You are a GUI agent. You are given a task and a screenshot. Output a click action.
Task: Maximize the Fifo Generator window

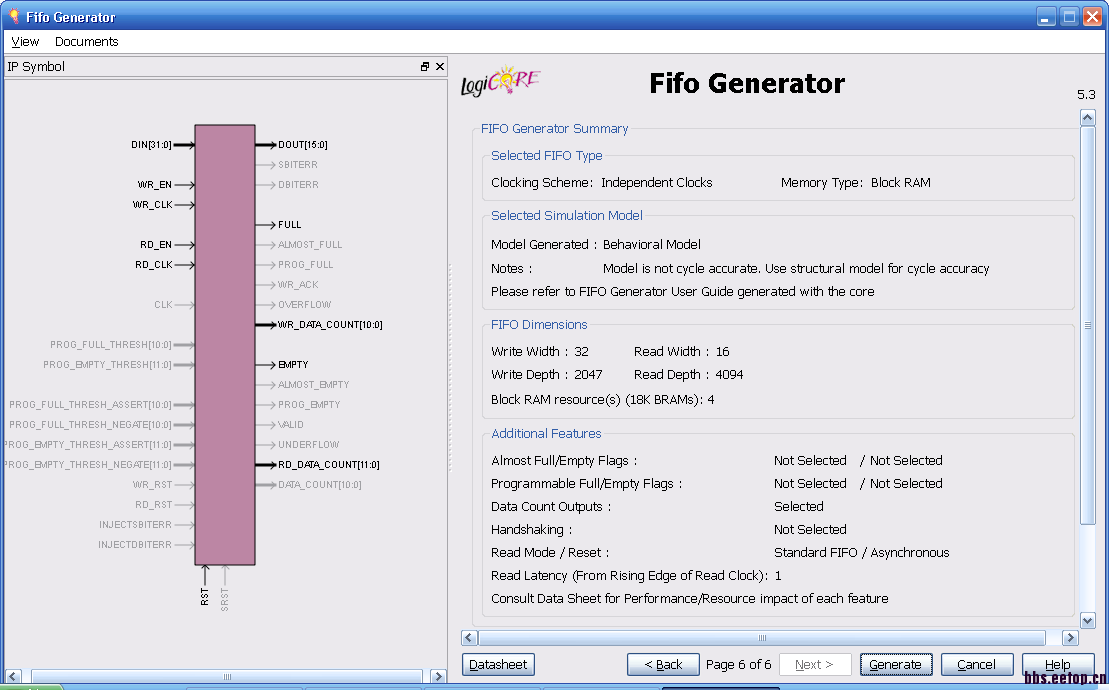[x=1069, y=16]
